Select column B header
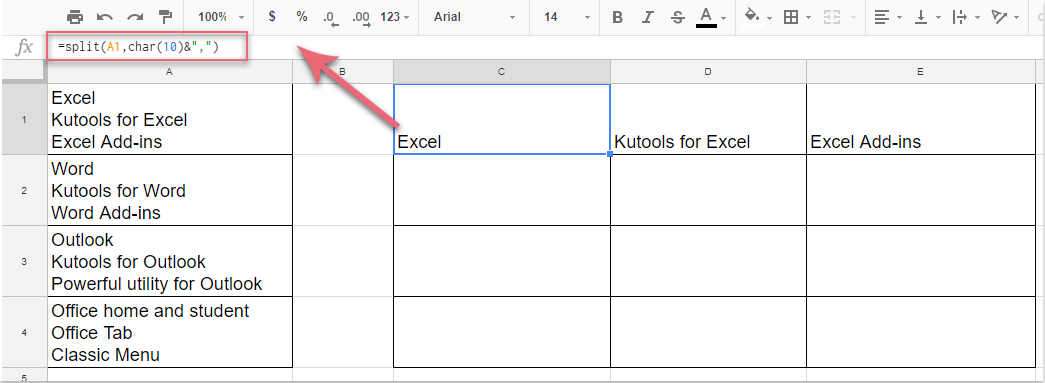 click(343, 72)
